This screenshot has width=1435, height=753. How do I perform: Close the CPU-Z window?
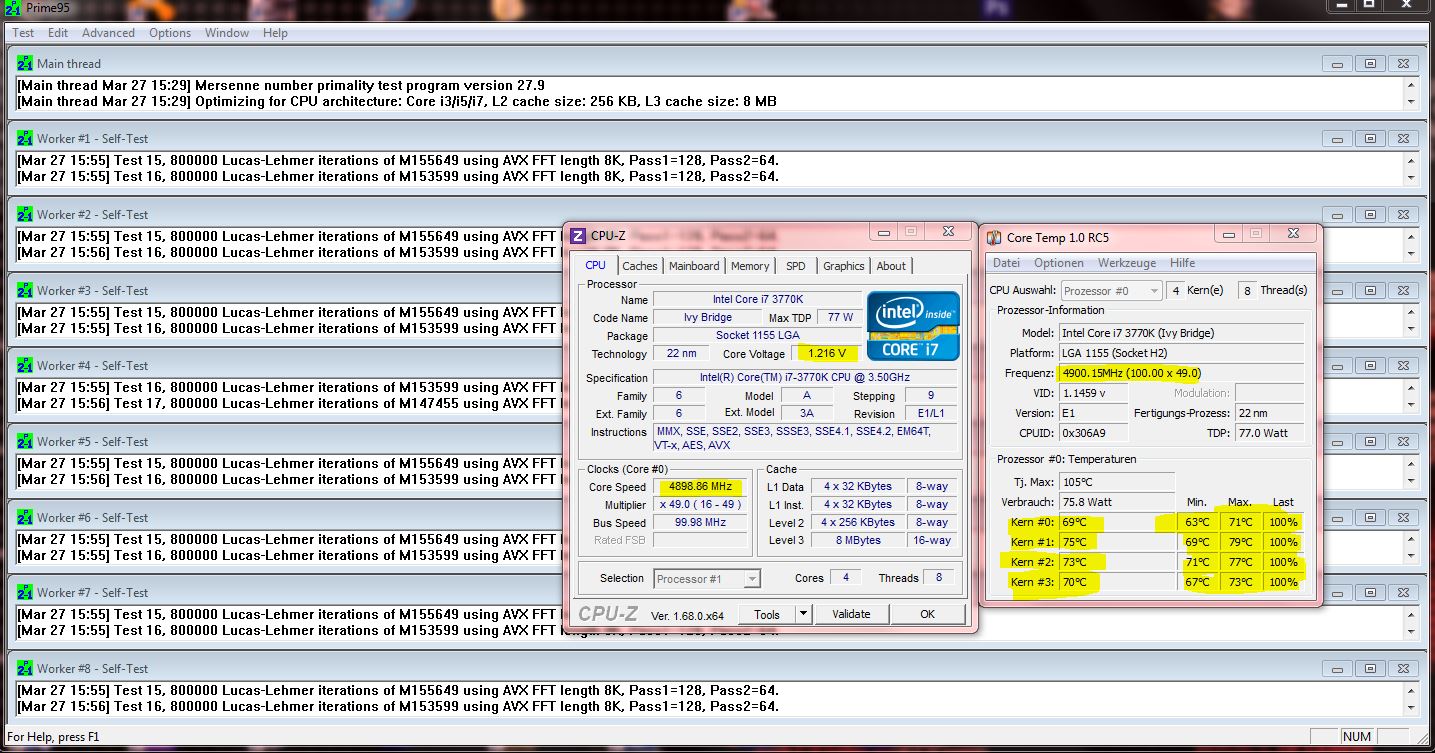coord(946,232)
